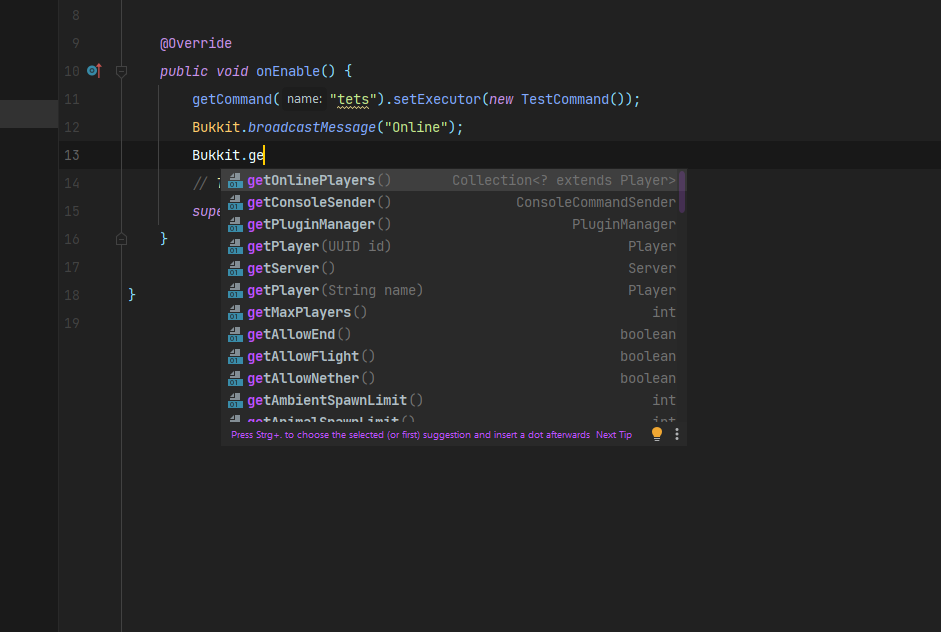This screenshot has height=632, width=941.
Task: Click method icon next to getServer()
Action: point(235,268)
